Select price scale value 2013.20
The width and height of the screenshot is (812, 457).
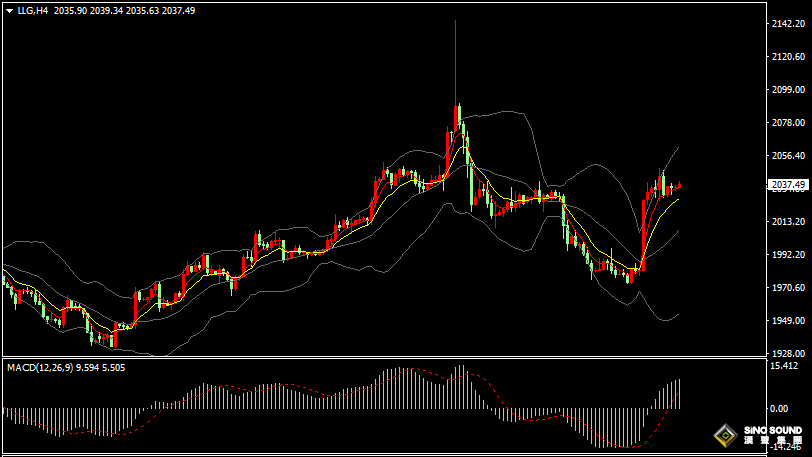[788, 222]
